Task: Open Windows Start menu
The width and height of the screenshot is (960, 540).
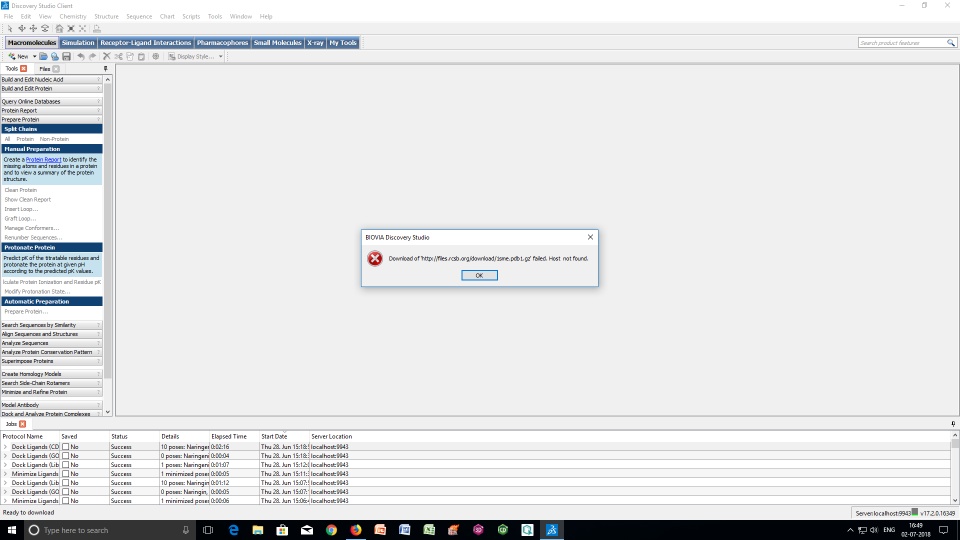Action: (11, 530)
